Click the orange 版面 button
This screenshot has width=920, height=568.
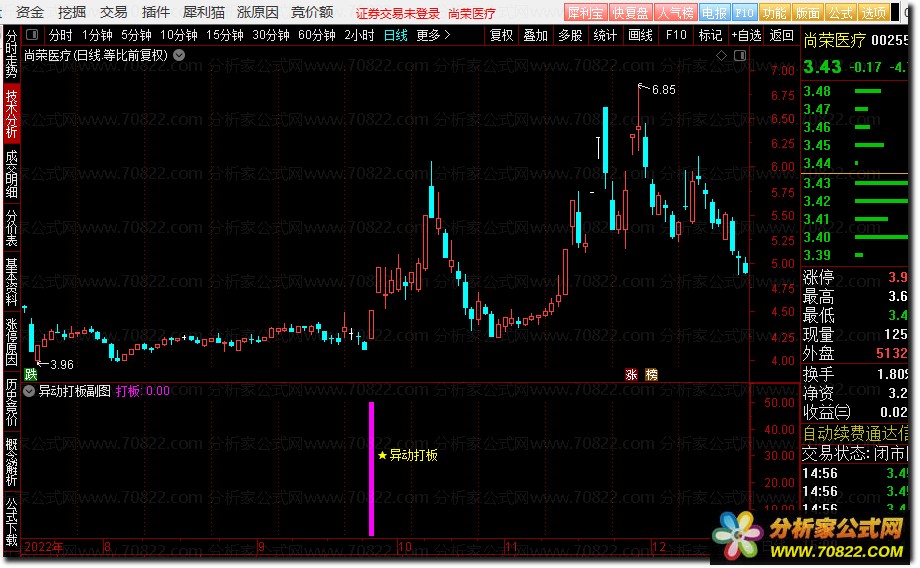807,12
